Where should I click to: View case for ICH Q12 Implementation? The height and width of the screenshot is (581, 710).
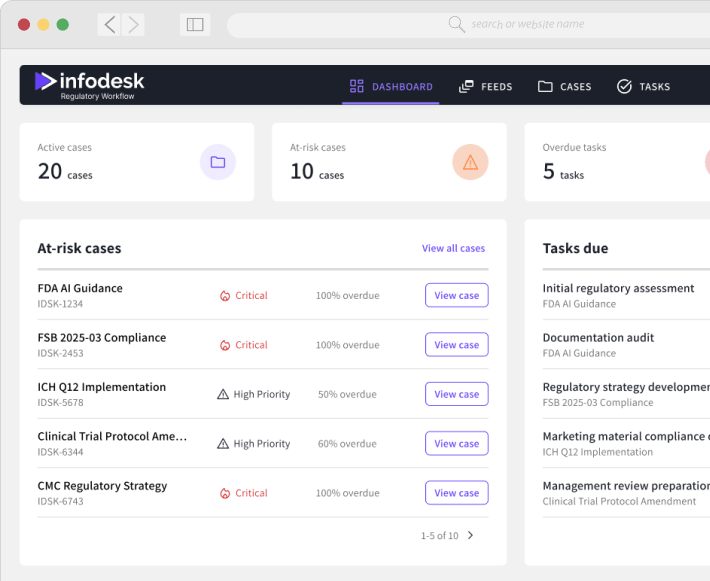[x=456, y=394]
